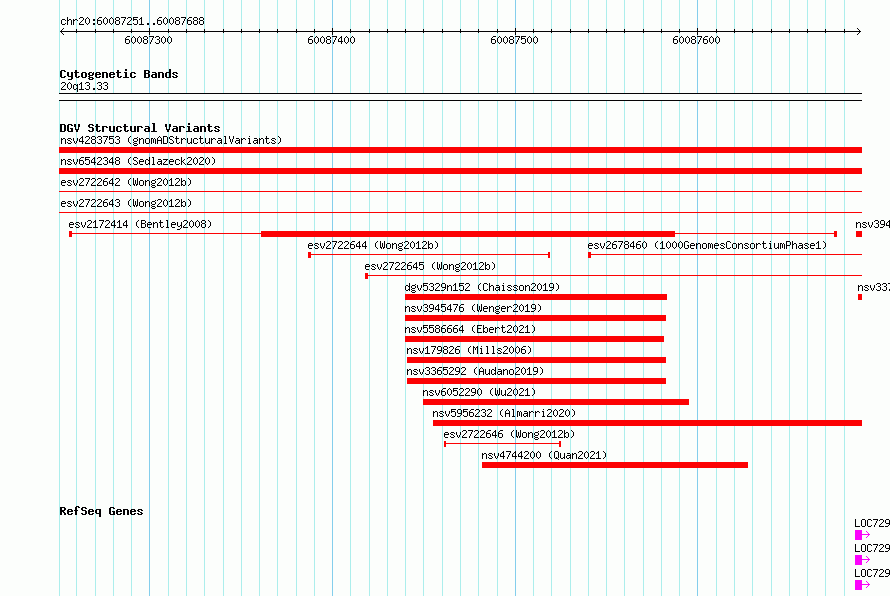Click the nsv6052290 Wu2021 variant bar
This screenshot has width=890, height=596.
click(556, 402)
